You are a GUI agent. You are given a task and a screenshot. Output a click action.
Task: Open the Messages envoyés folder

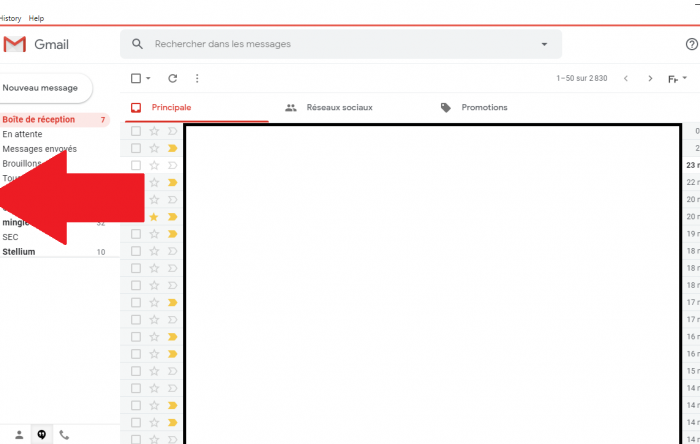click(x=39, y=149)
